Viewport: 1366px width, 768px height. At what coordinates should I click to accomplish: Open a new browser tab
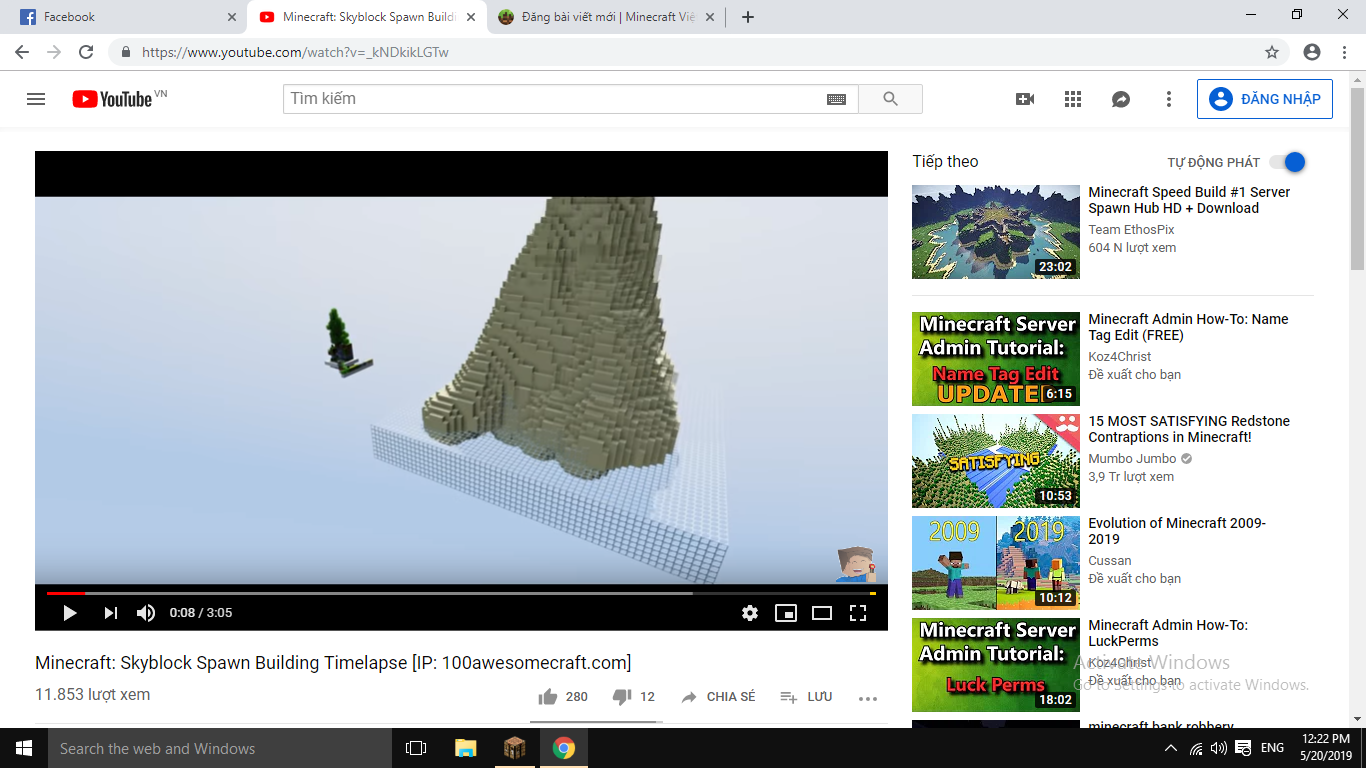click(748, 17)
